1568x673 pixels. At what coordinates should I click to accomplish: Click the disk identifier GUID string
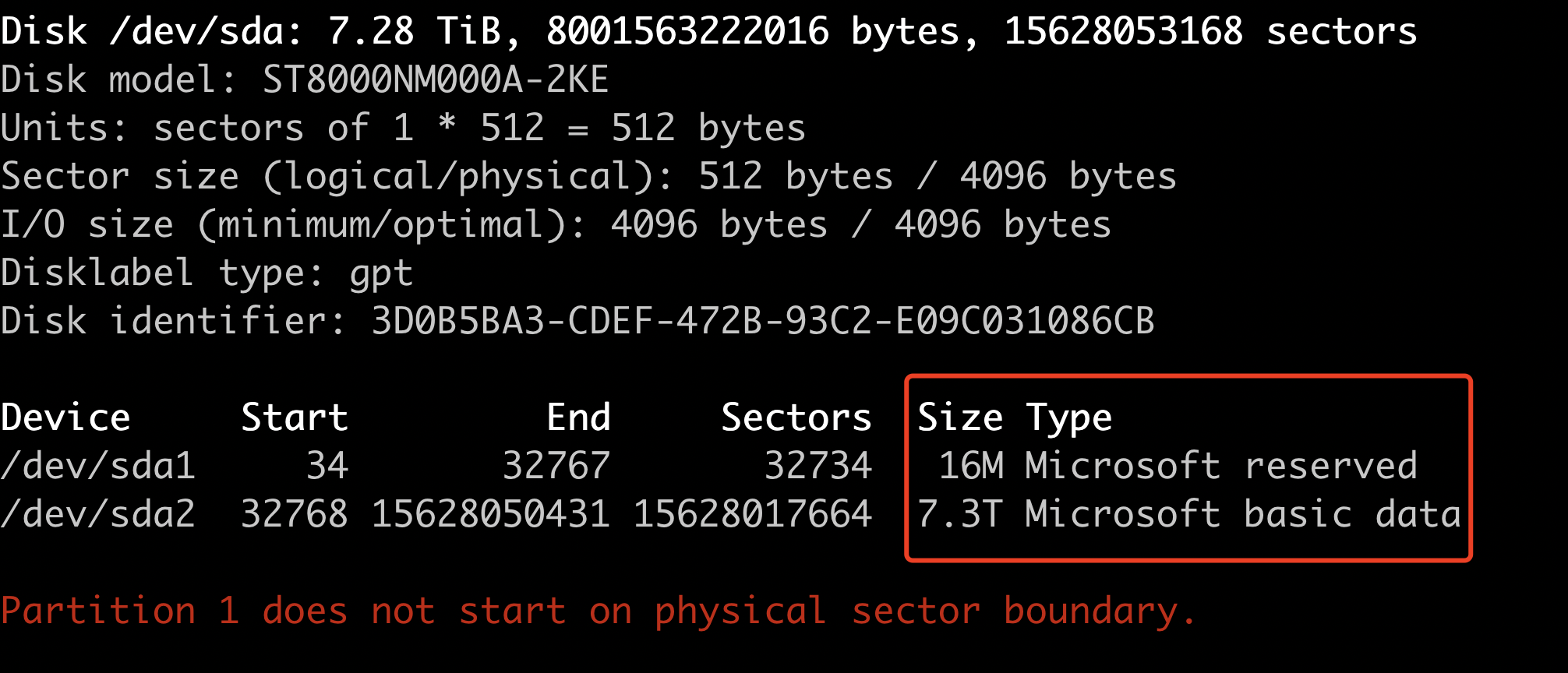coord(762,321)
